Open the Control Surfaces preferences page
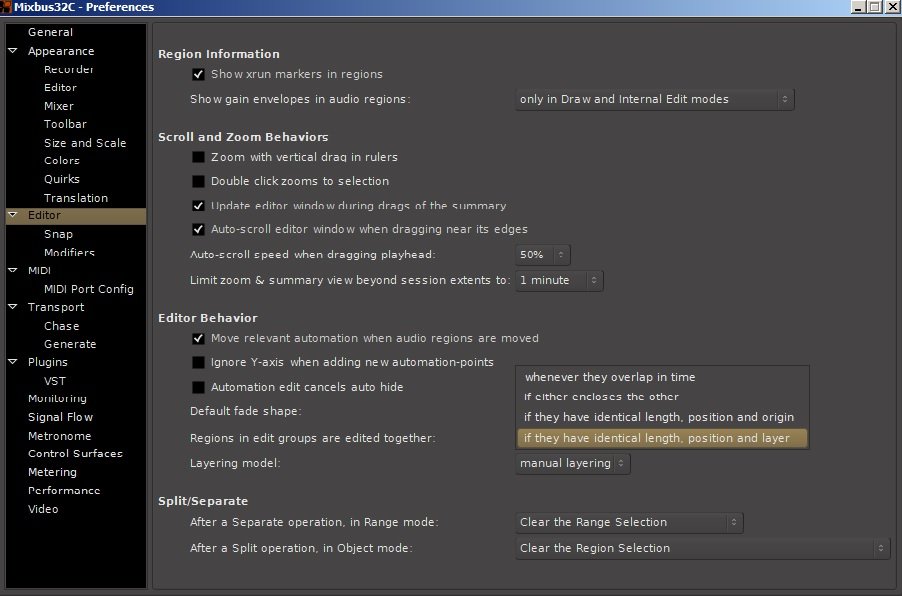This screenshot has width=902, height=596. 75,453
